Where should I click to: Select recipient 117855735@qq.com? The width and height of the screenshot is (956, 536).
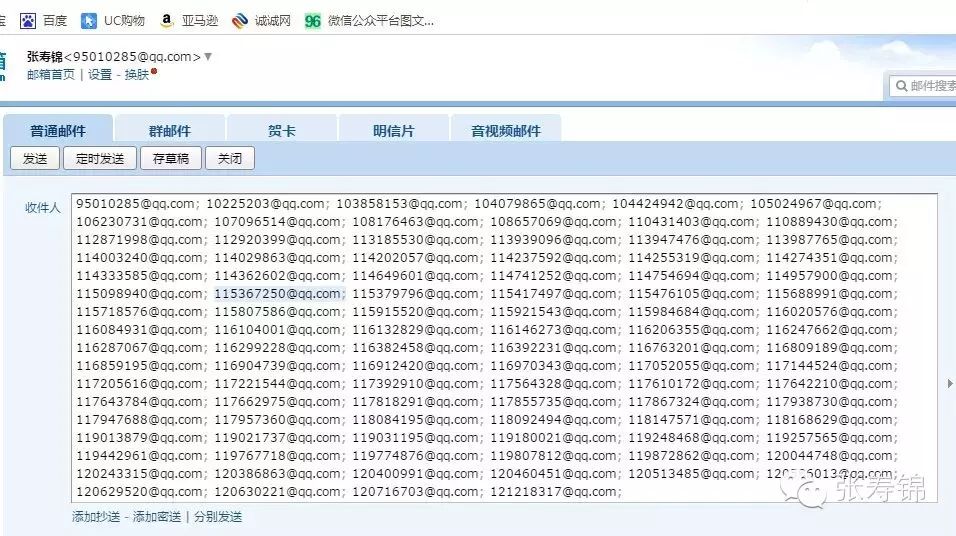pos(554,402)
